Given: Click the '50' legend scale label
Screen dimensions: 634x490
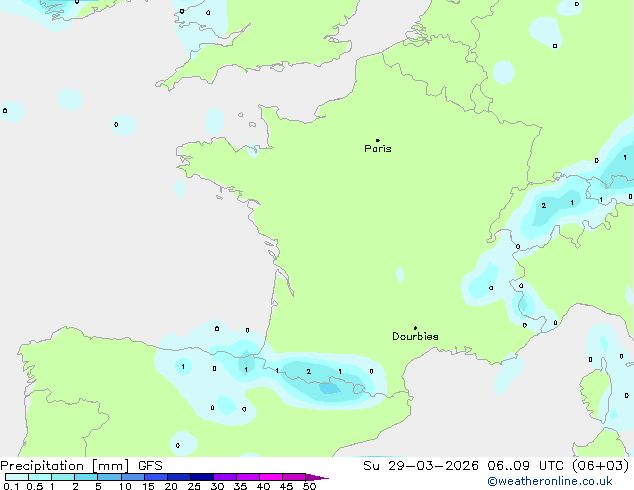Looking at the screenshot, I should point(309,486).
